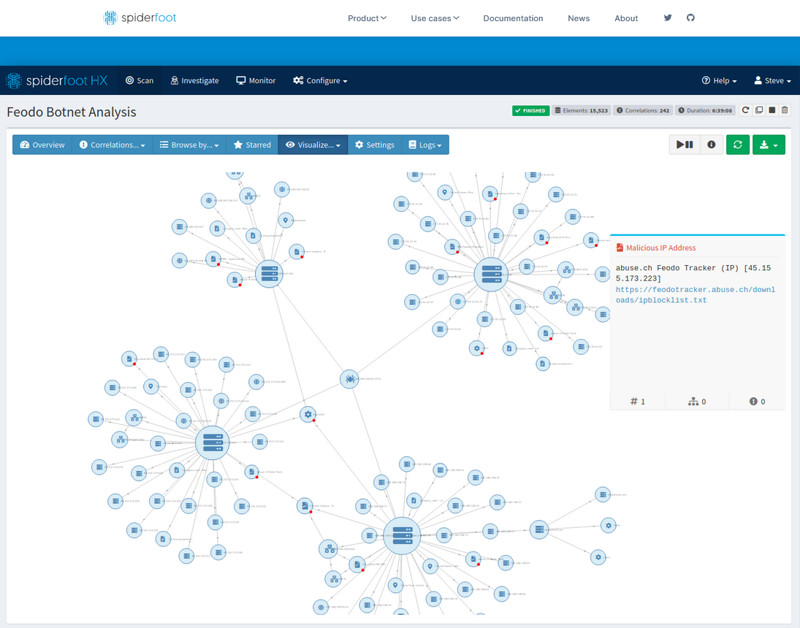Click the Correlations: 242 badge
This screenshot has height=628, width=800.
pyautogui.click(x=643, y=110)
